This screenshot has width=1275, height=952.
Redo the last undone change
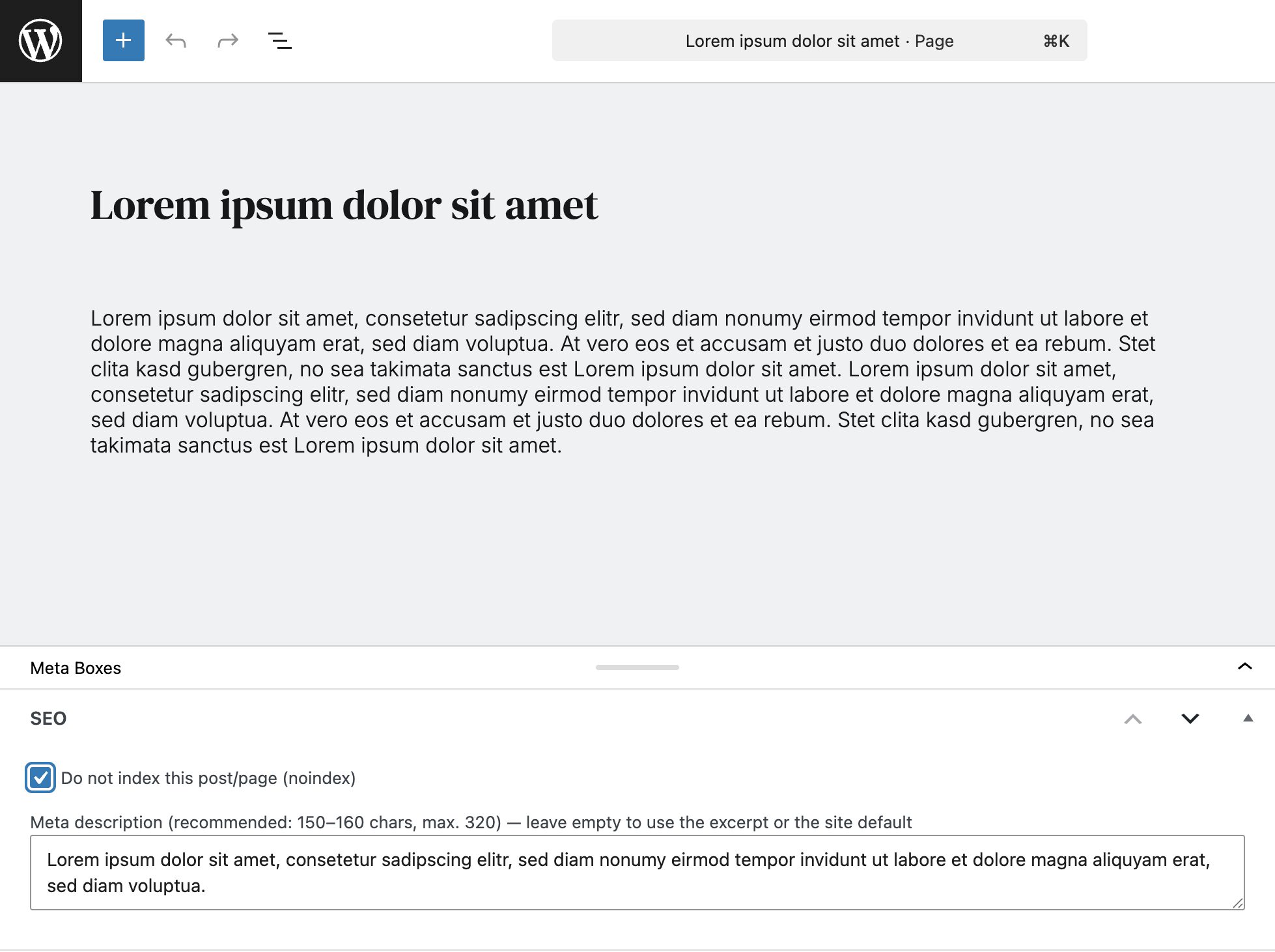point(228,40)
